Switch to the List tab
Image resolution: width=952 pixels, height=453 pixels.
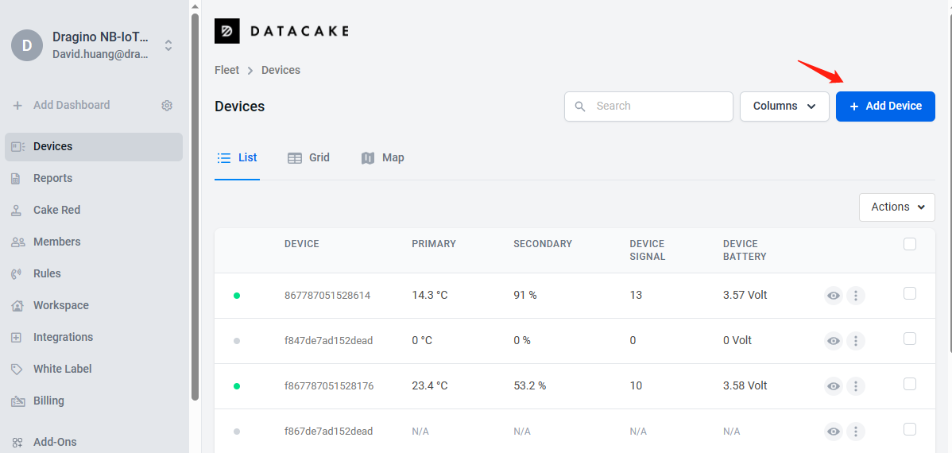(237, 158)
